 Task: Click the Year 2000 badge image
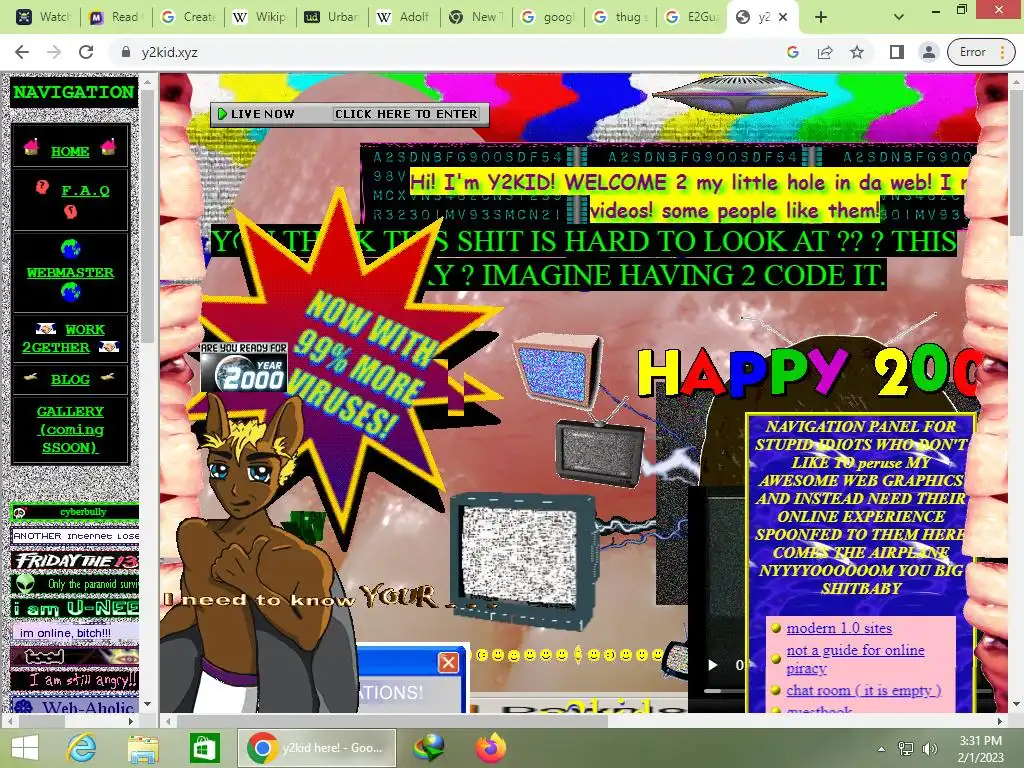point(244,367)
